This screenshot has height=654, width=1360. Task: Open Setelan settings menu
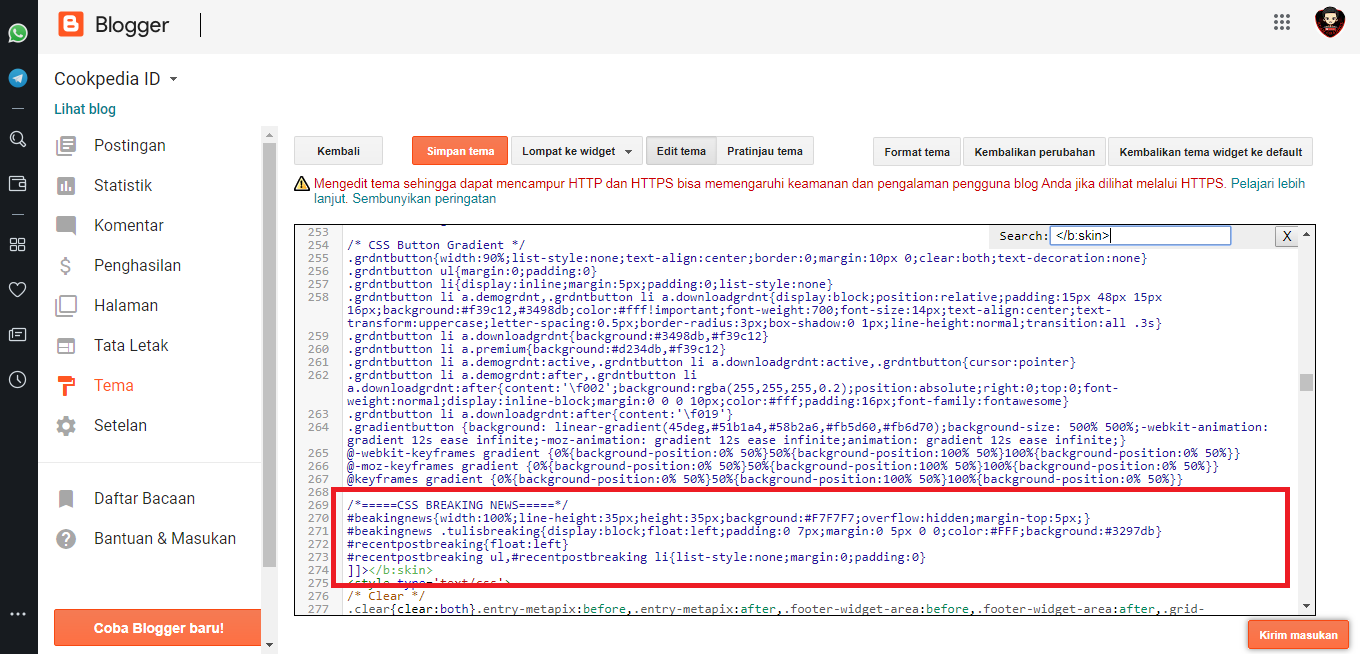tap(120, 426)
